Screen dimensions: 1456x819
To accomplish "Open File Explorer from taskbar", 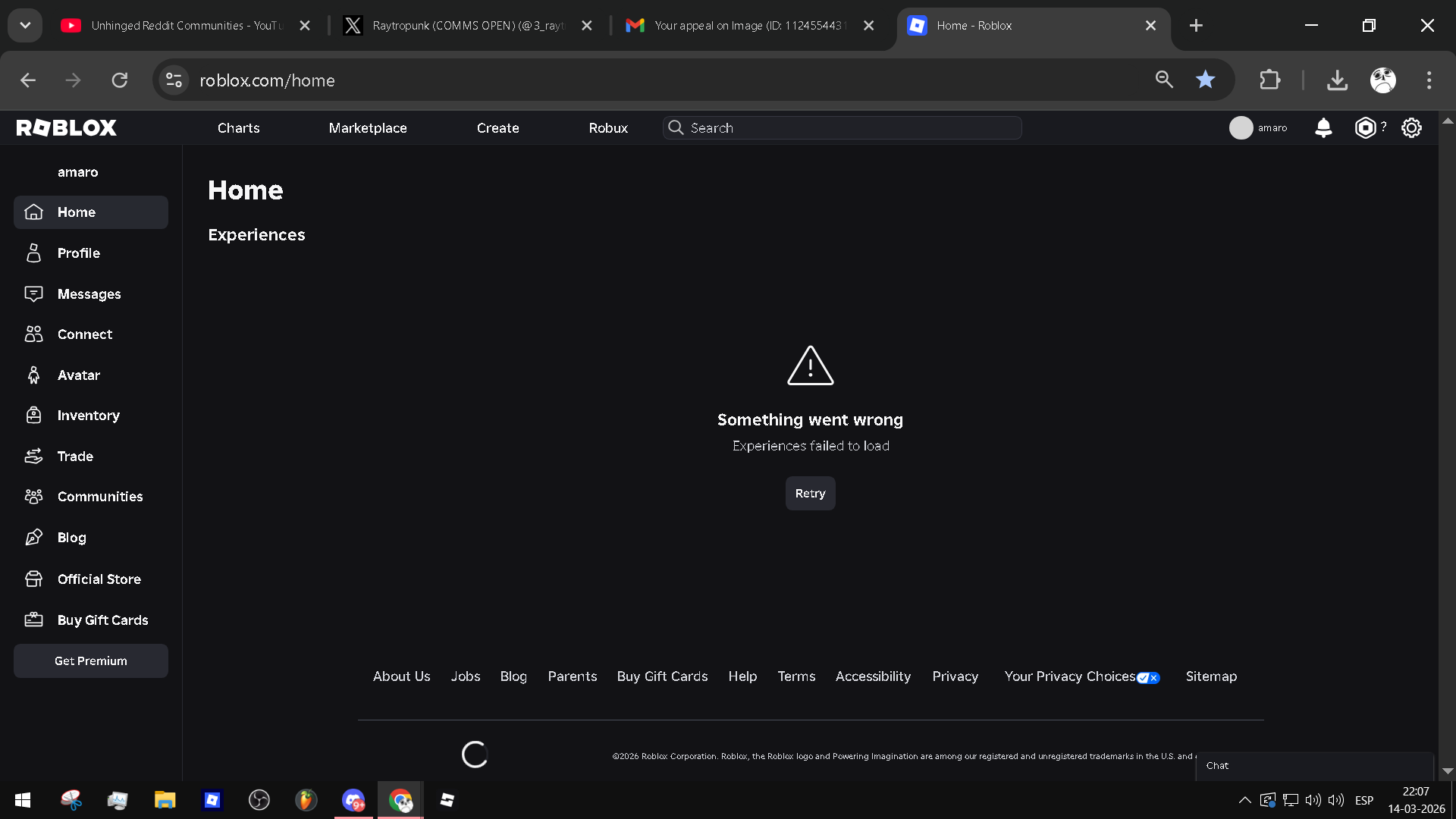I will pos(165,800).
